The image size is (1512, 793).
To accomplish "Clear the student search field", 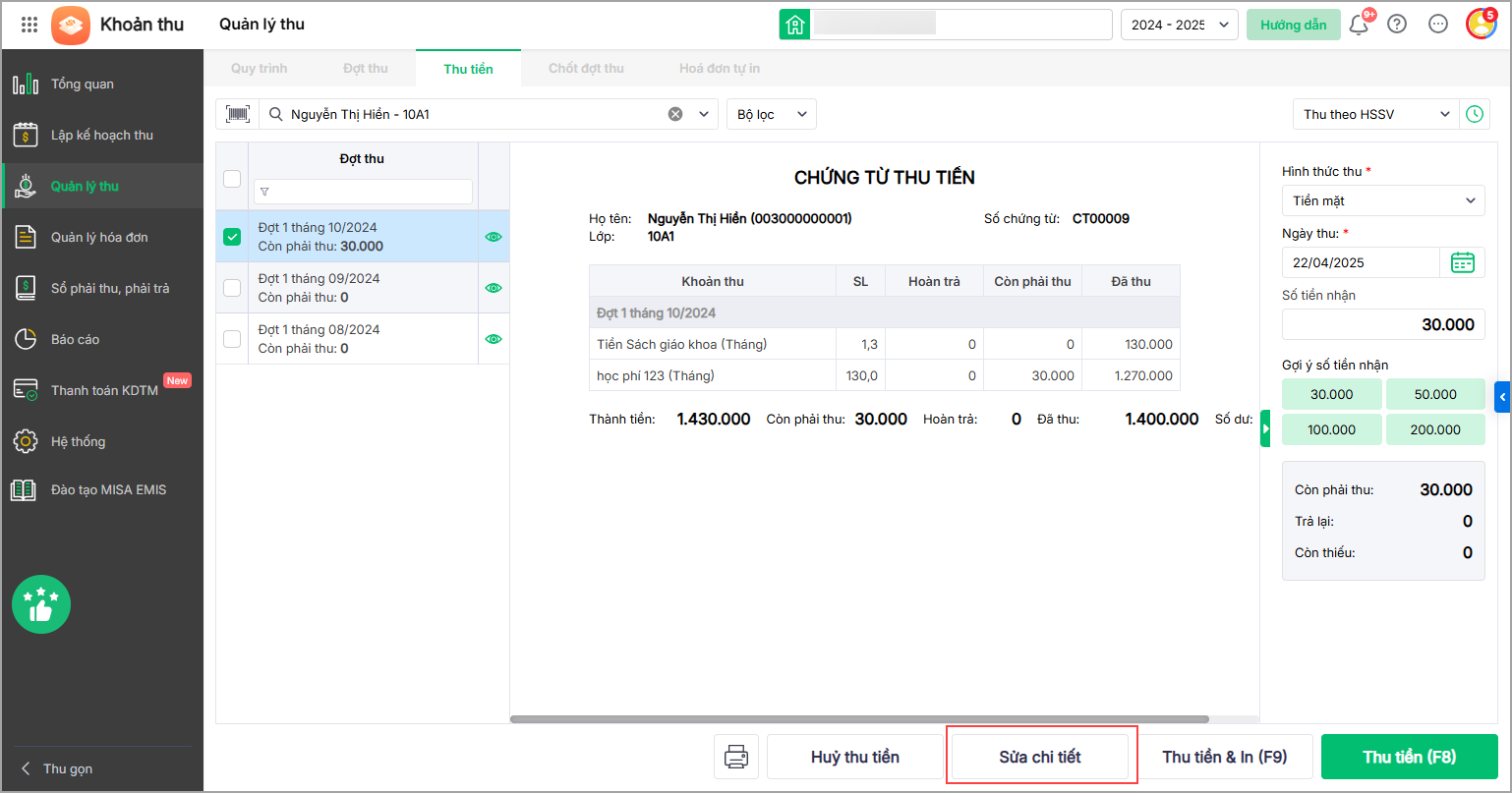I will pyautogui.click(x=675, y=114).
